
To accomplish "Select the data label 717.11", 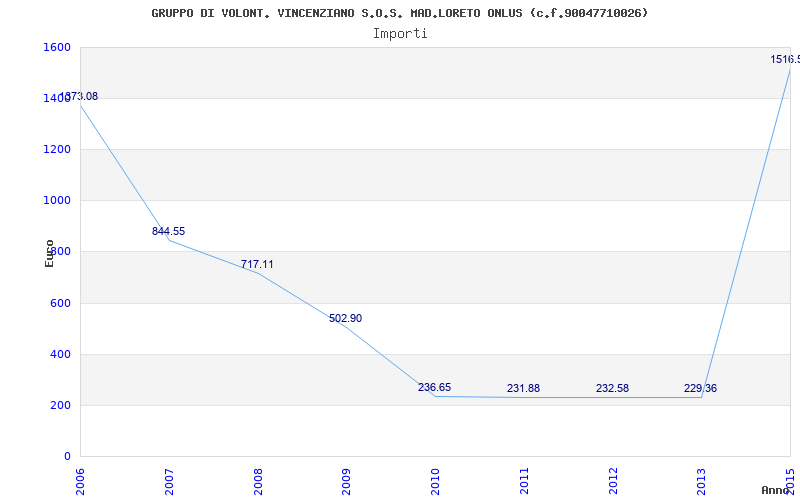I will coord(257,264).
